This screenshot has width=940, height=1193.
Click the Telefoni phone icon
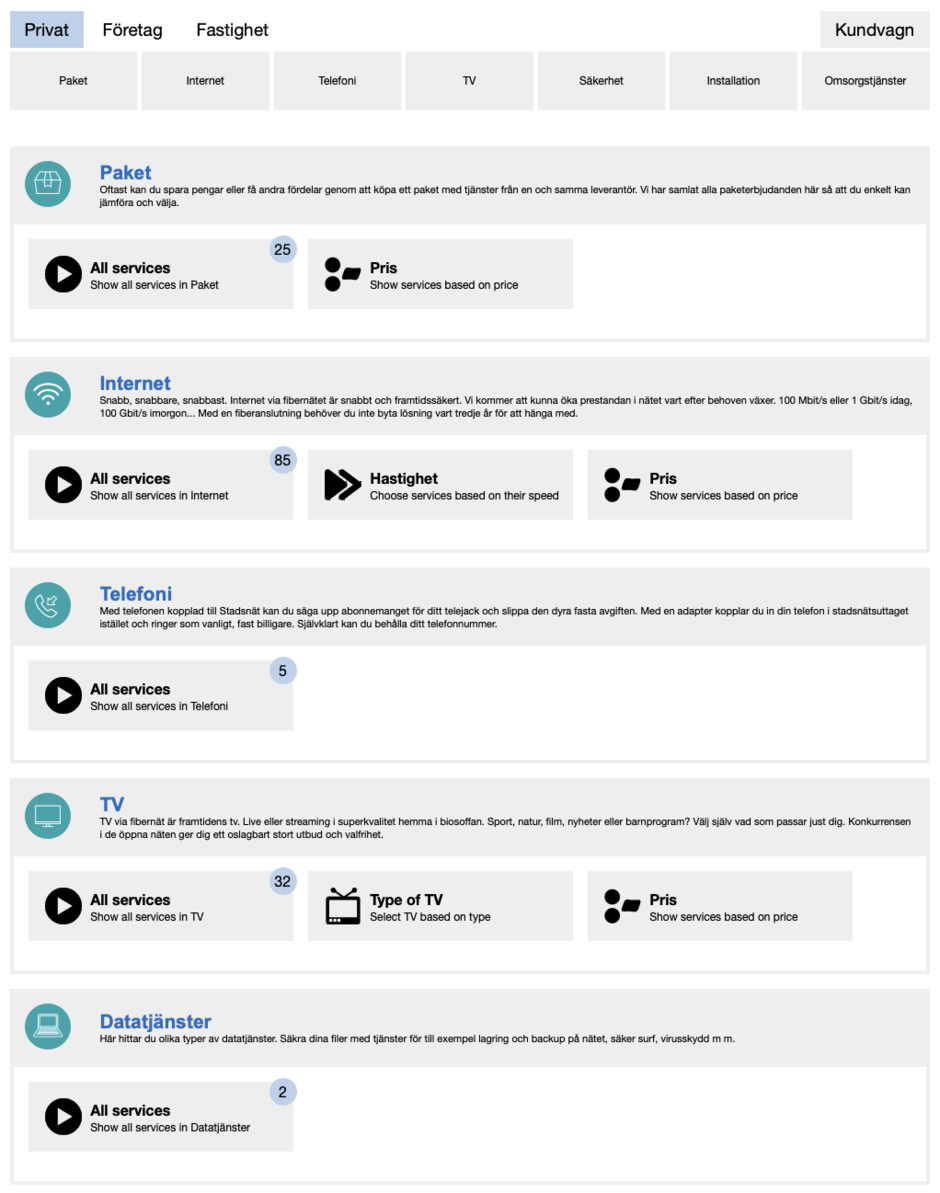[48, 605]
